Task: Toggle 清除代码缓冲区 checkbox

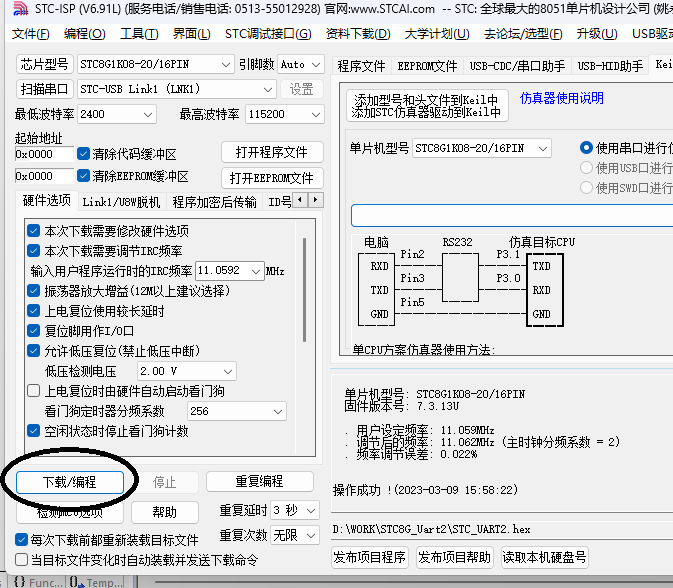Action: pos(83,153)
